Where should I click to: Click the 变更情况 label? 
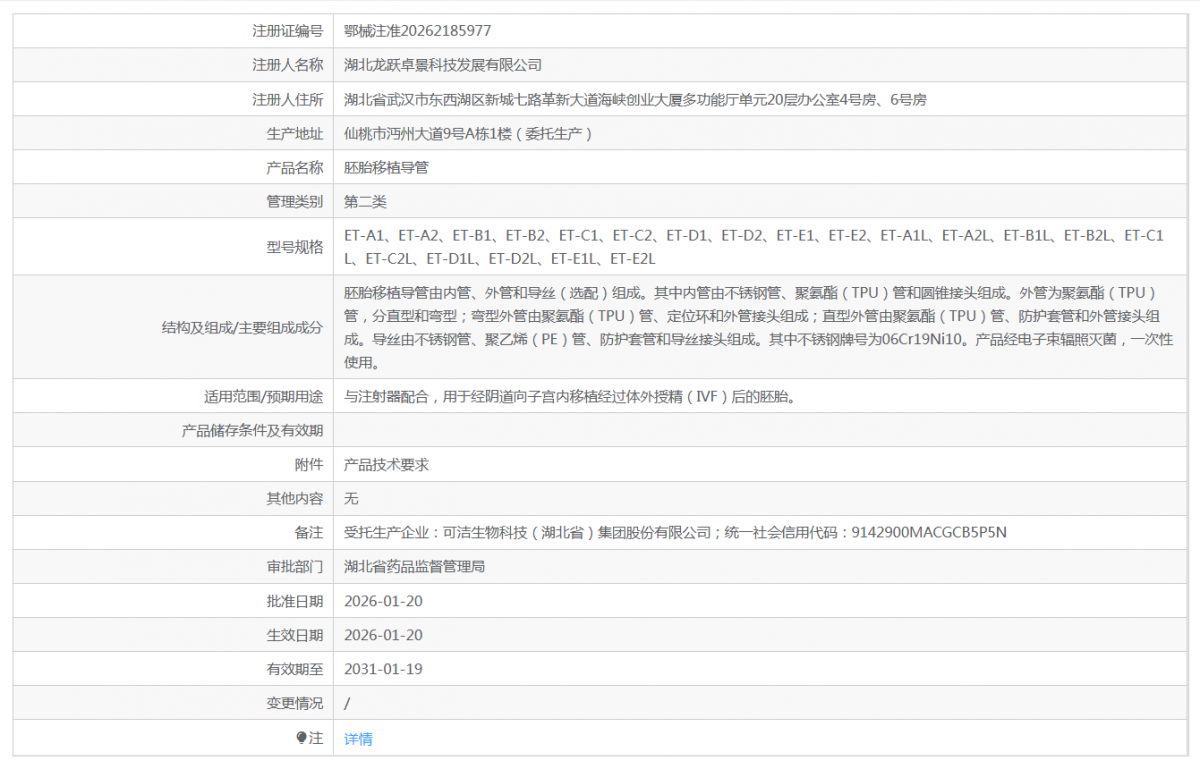click(x=295, y=703)
